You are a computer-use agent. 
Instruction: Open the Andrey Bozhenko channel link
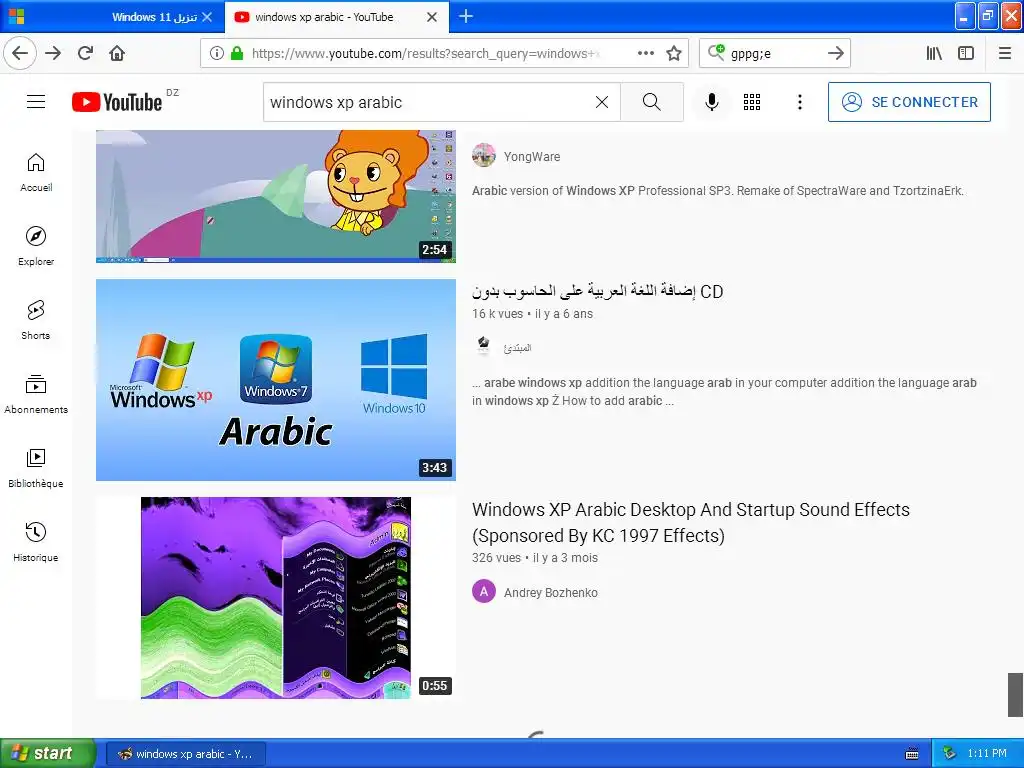[x=551, y=592]
